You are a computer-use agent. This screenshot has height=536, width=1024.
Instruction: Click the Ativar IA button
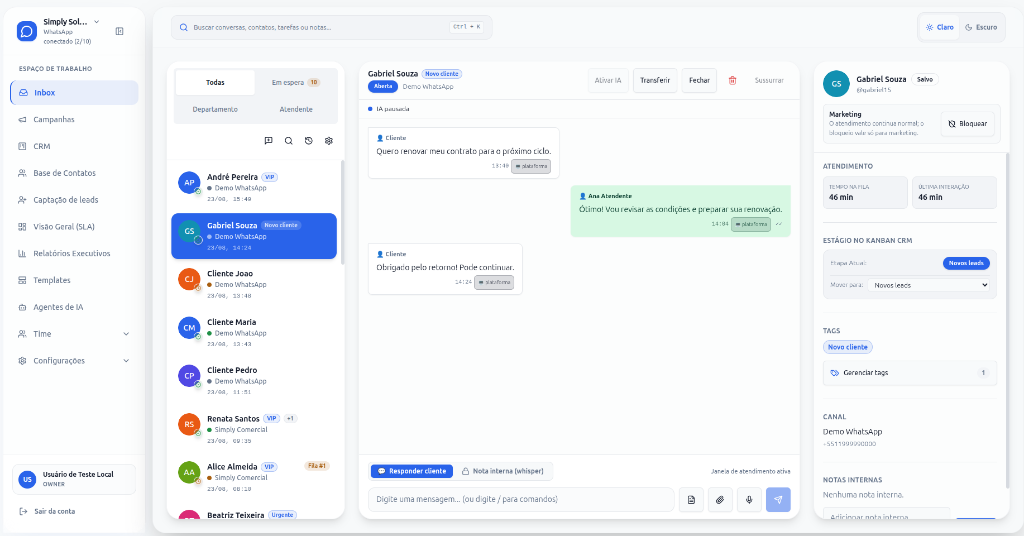pyautogui.click(x=608, y=80)
